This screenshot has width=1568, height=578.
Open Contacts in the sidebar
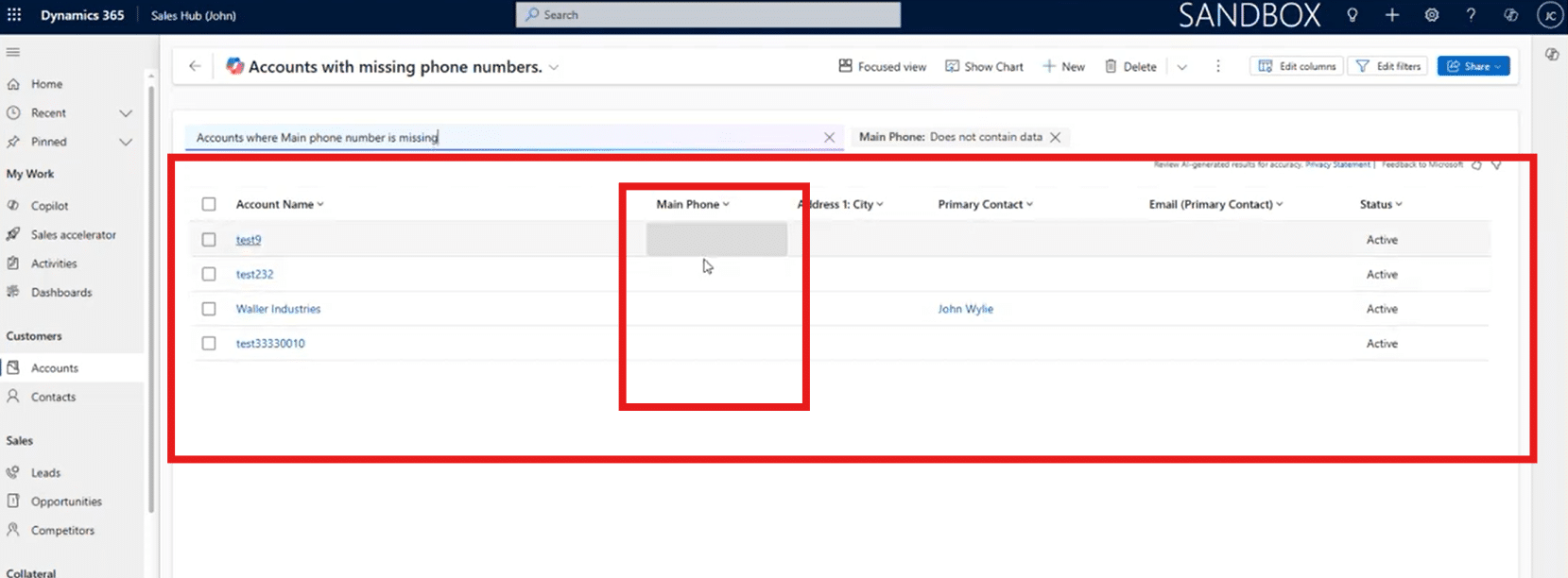[x=53, y=398]
